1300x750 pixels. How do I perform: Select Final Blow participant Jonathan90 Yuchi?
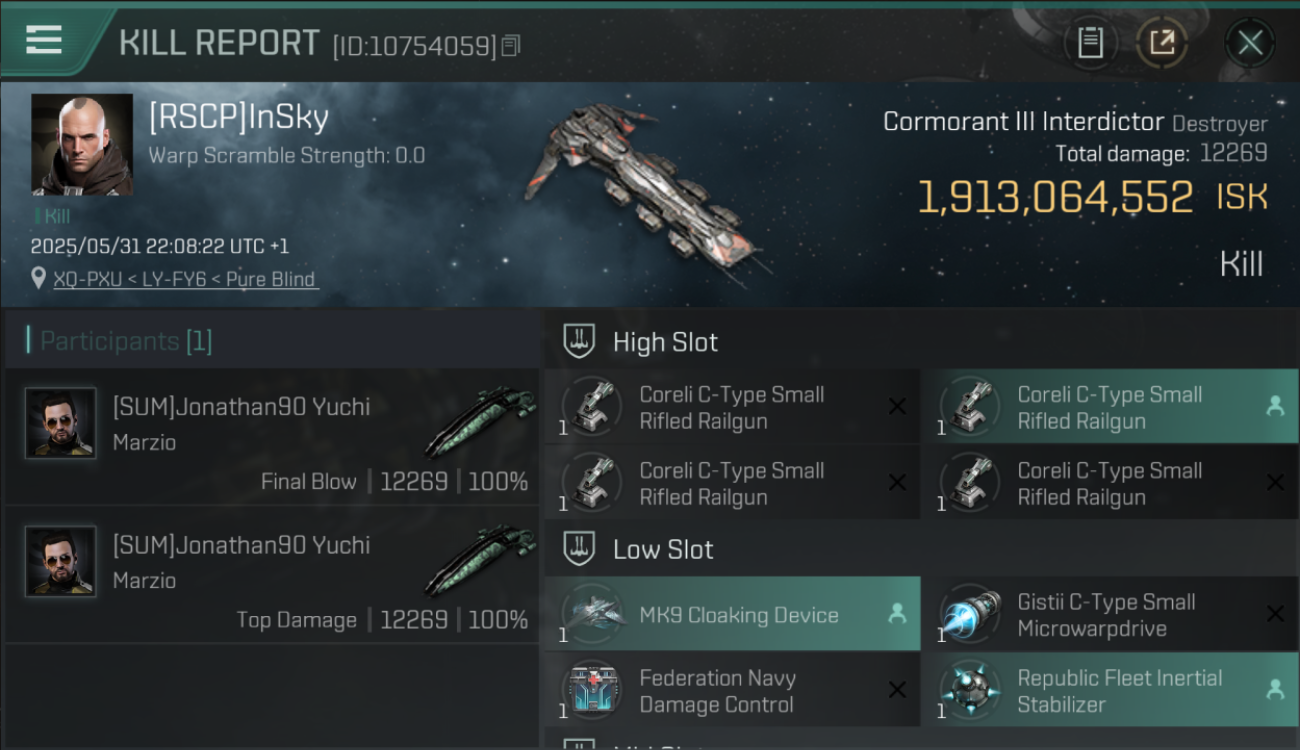coord(272,437)
